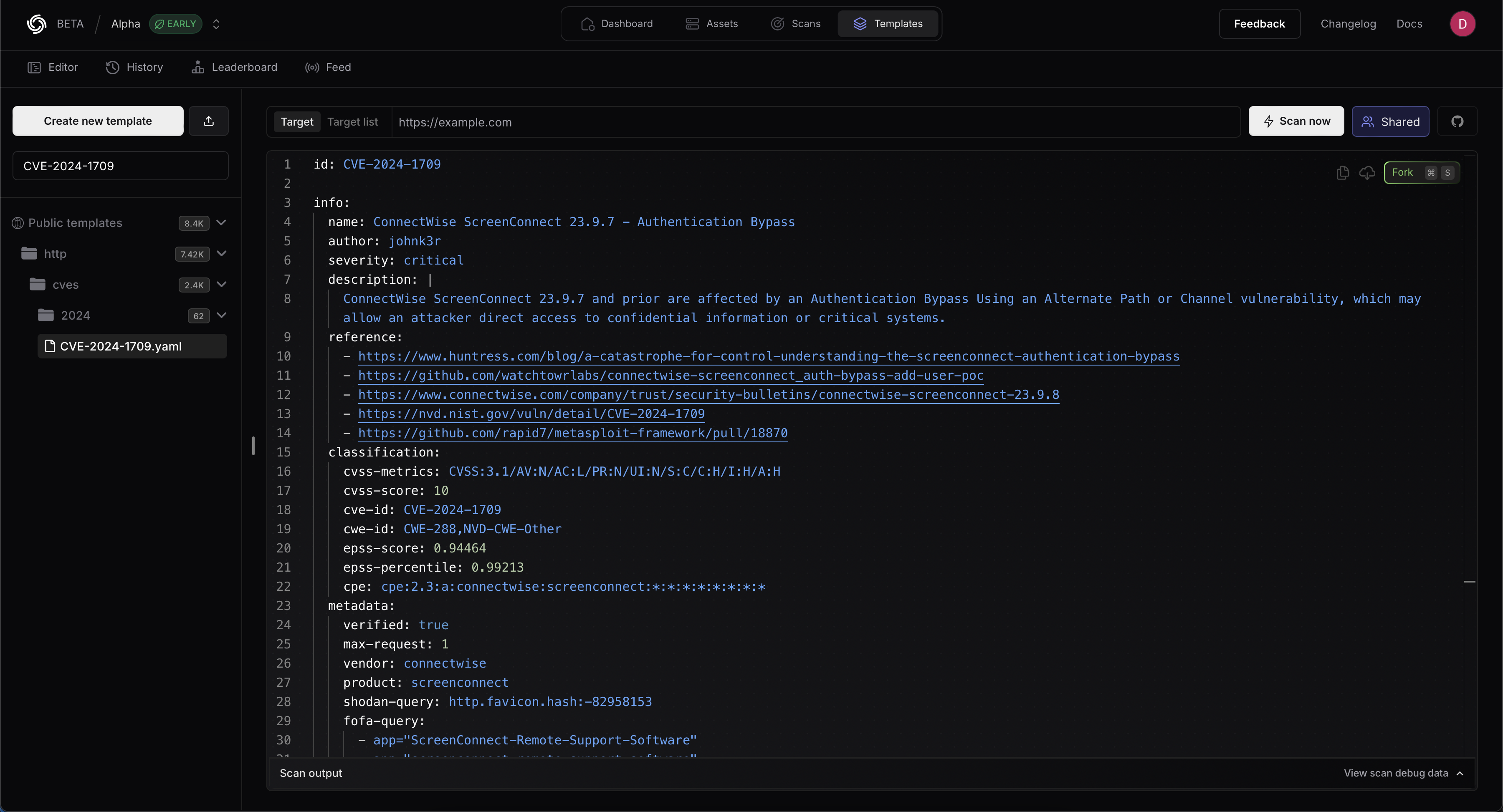
Task: Select the 2024 folder icon
Action: (x=46, y=315)
